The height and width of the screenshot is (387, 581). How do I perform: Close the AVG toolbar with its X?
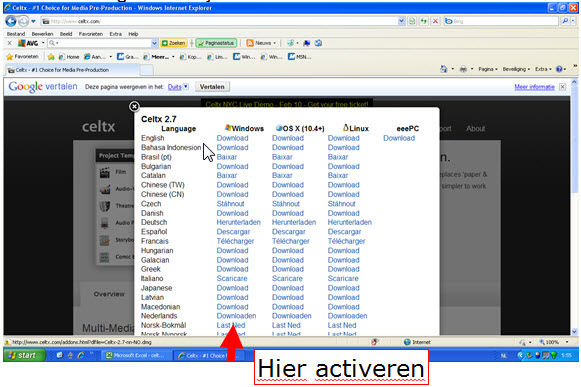tap(10, 43)
